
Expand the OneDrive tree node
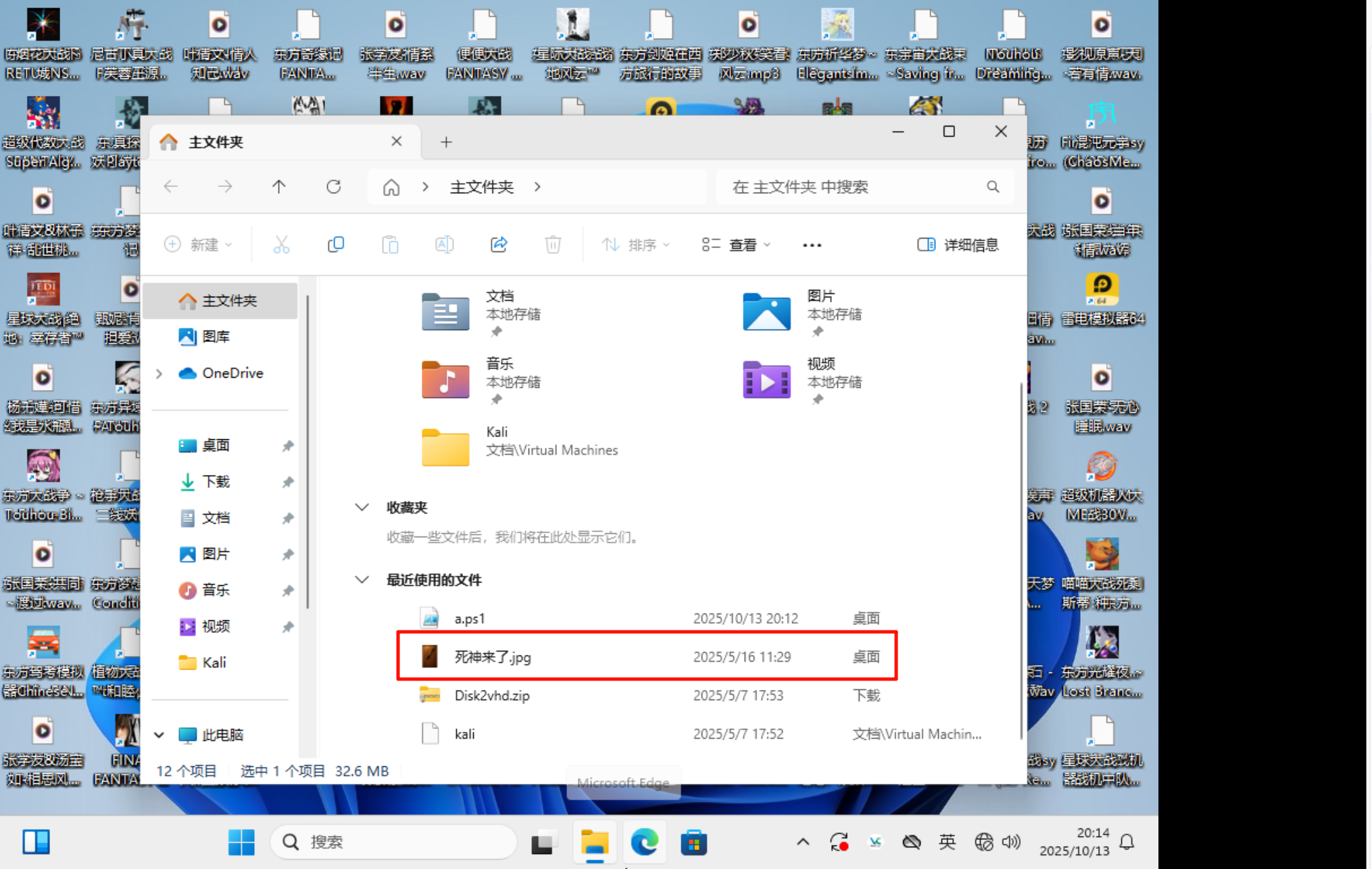tap(160, 373)
